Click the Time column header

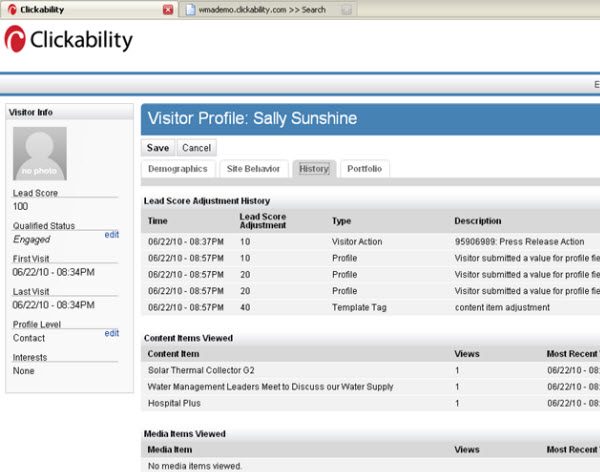coord(158,221)
